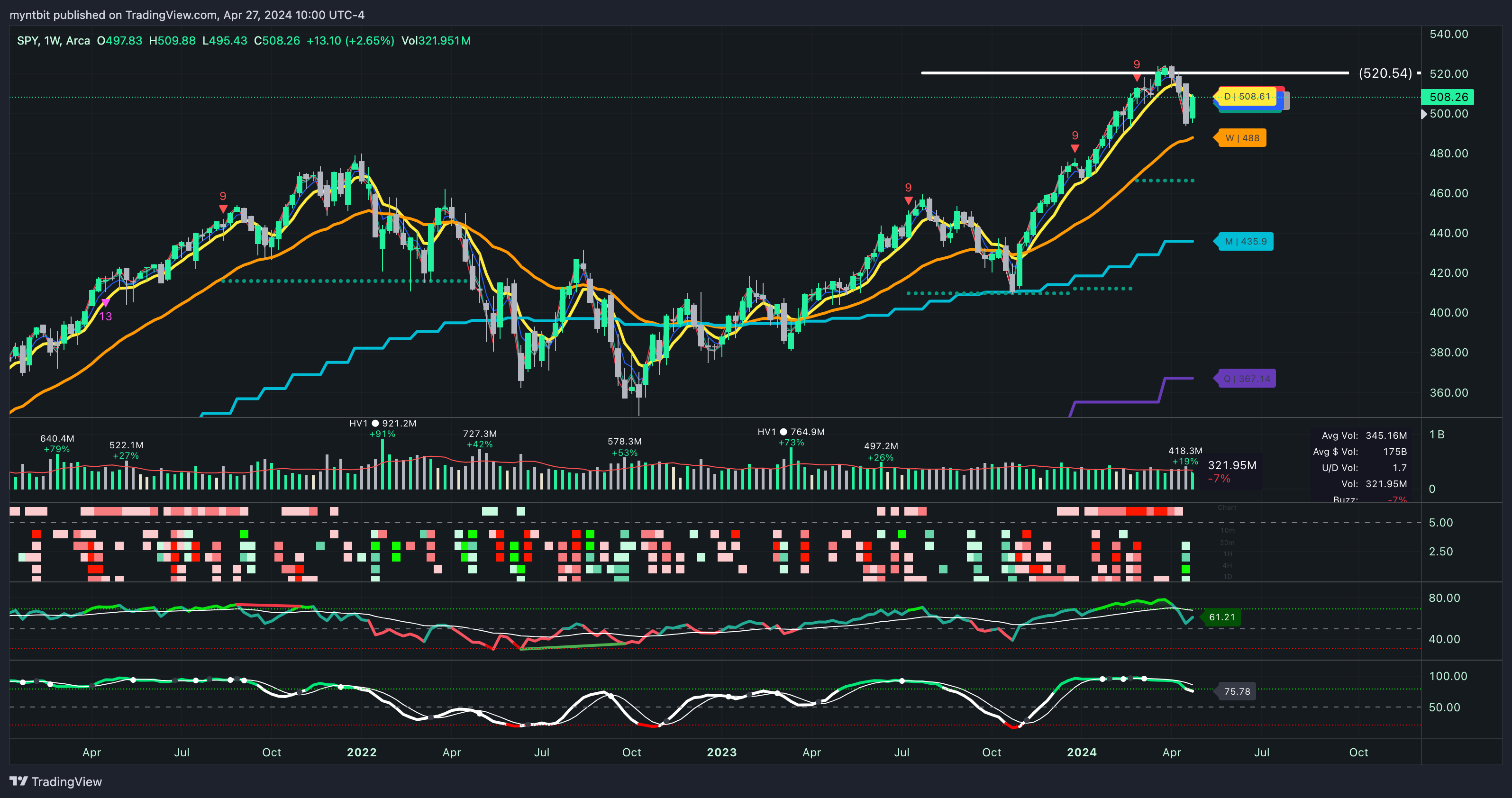Click the white 520.54 horizontal resistance line
The image size is (1512, 798).
1135,73
